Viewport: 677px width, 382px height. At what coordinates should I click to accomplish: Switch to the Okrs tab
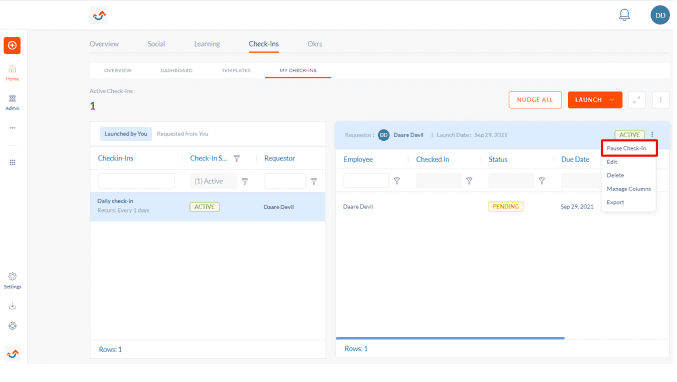point(315,44)
